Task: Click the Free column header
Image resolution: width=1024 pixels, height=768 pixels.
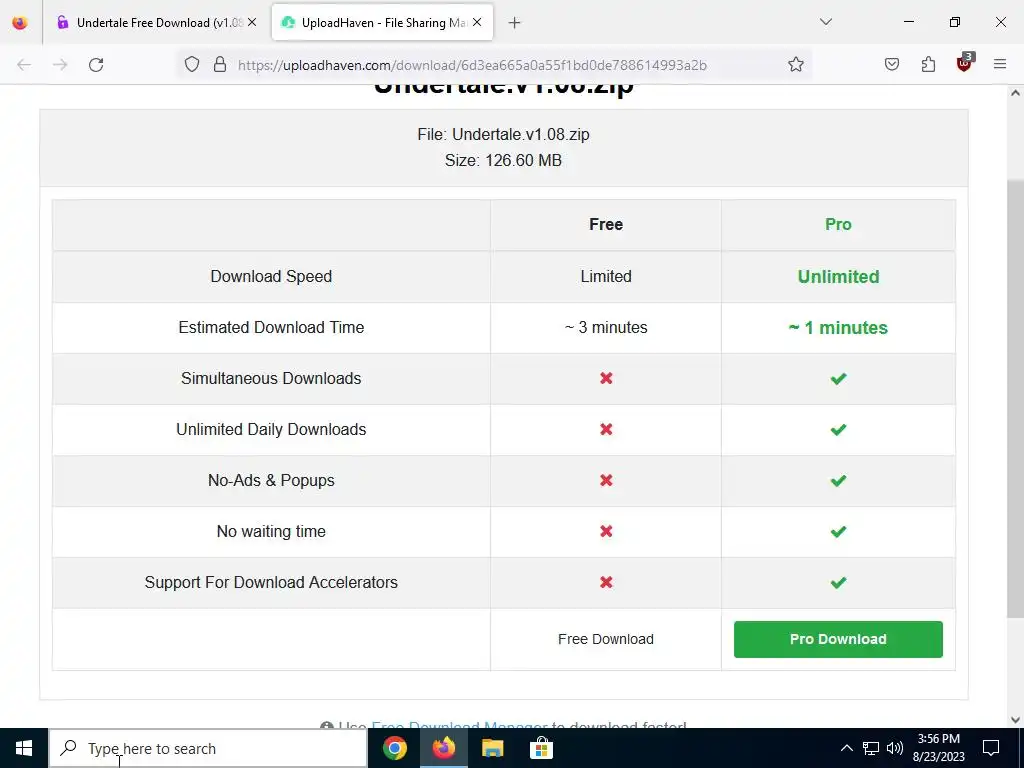Action: coord(605,225)
